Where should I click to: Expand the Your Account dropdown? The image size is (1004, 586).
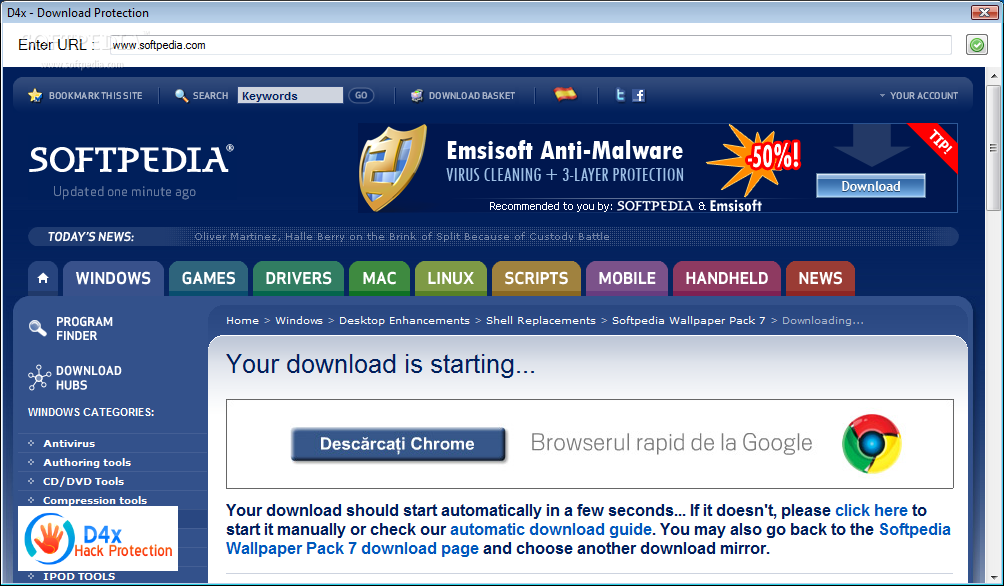918,95
